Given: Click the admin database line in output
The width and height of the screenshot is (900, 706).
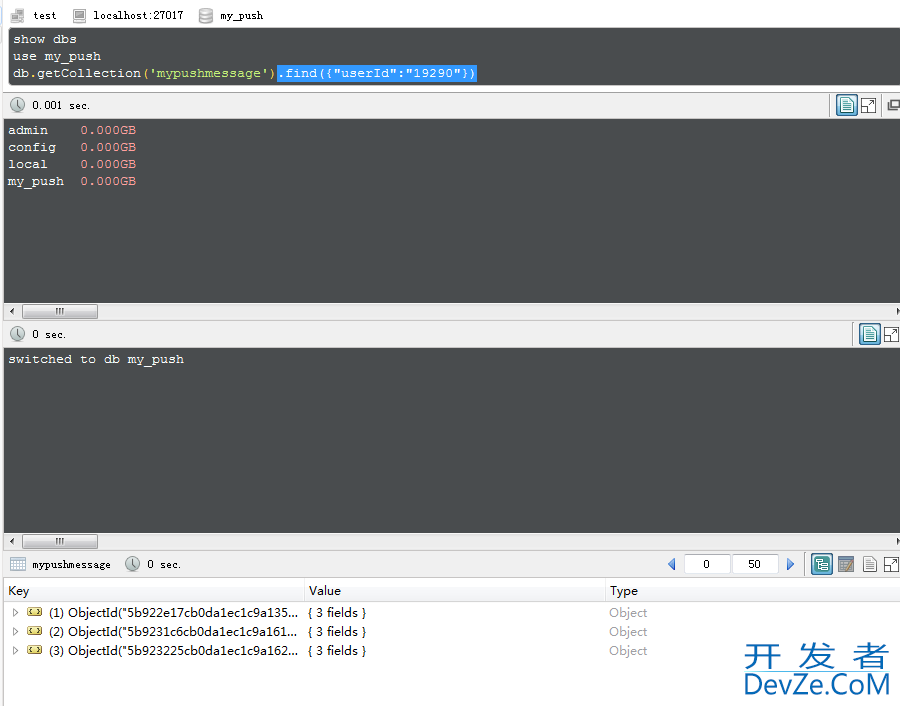Looking at the screenshot, I should click(x=72, y=130).
